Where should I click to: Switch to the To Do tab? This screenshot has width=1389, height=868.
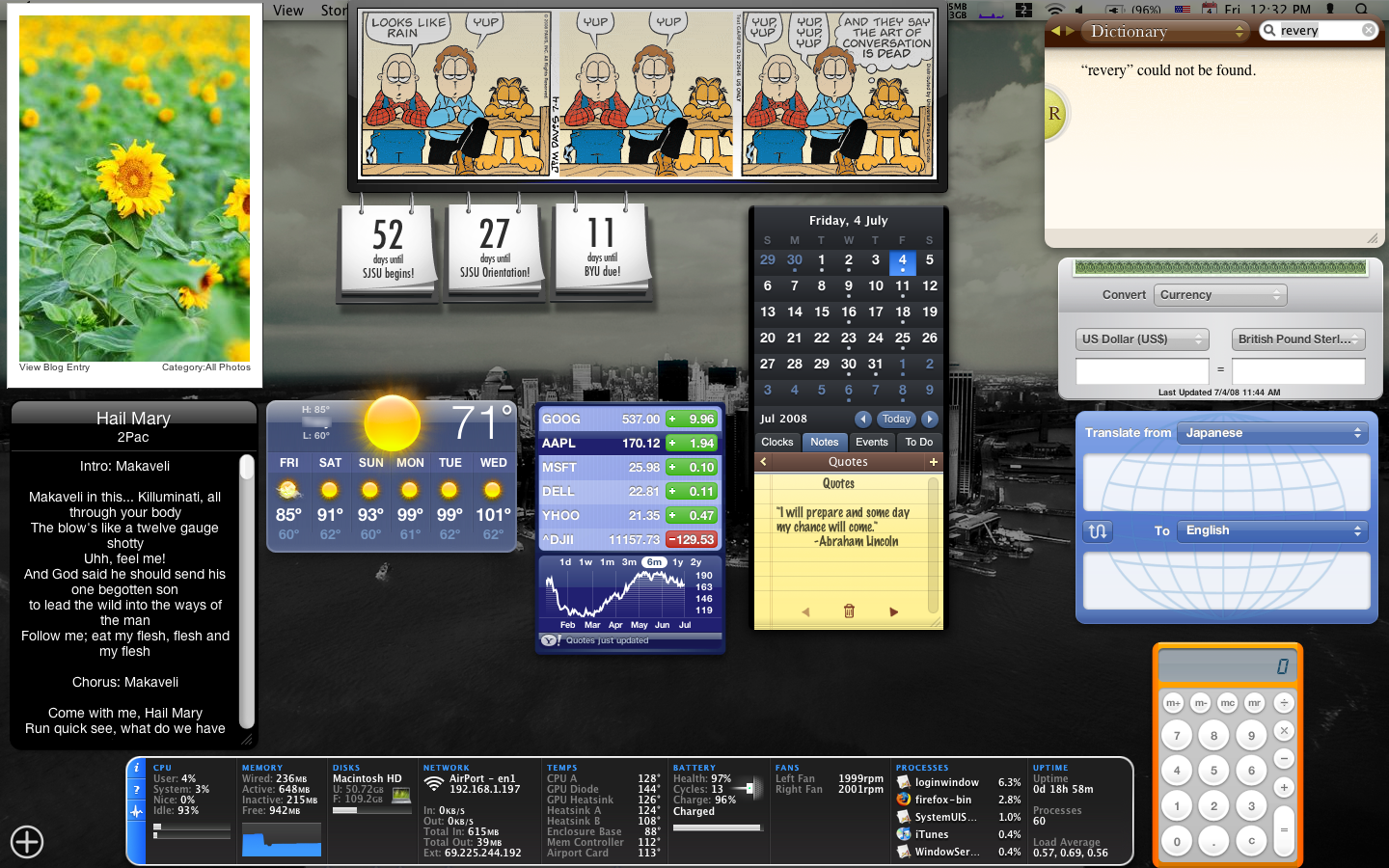[x=918, y=442]
